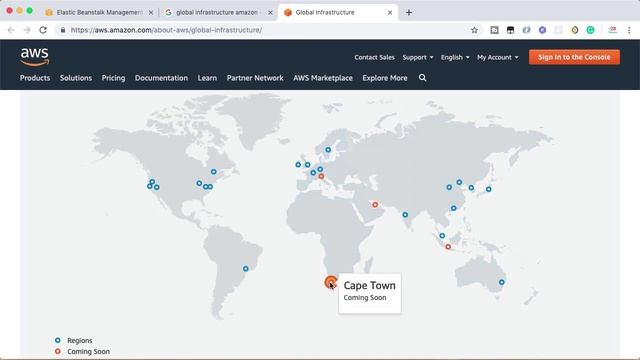
Task: Select the Sao Paulo region marker in Brazil
Action: (245, 269)
